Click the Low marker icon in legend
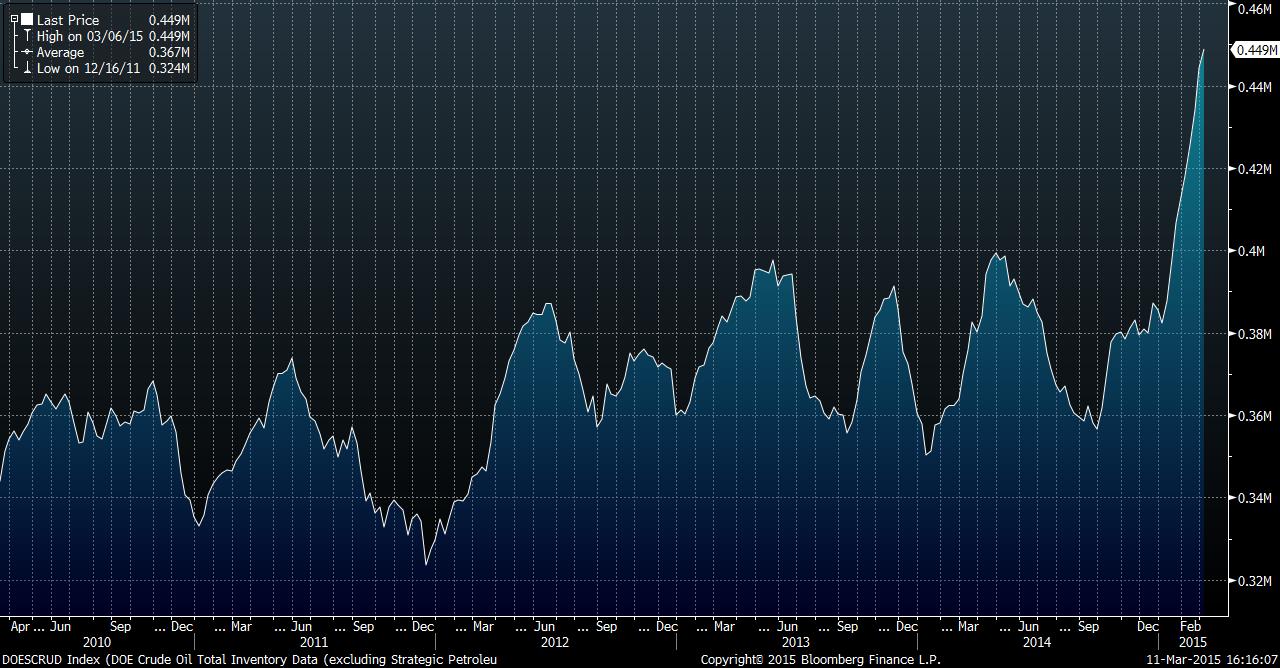The height and width of the screenshot is (668, 1280). 26,68
